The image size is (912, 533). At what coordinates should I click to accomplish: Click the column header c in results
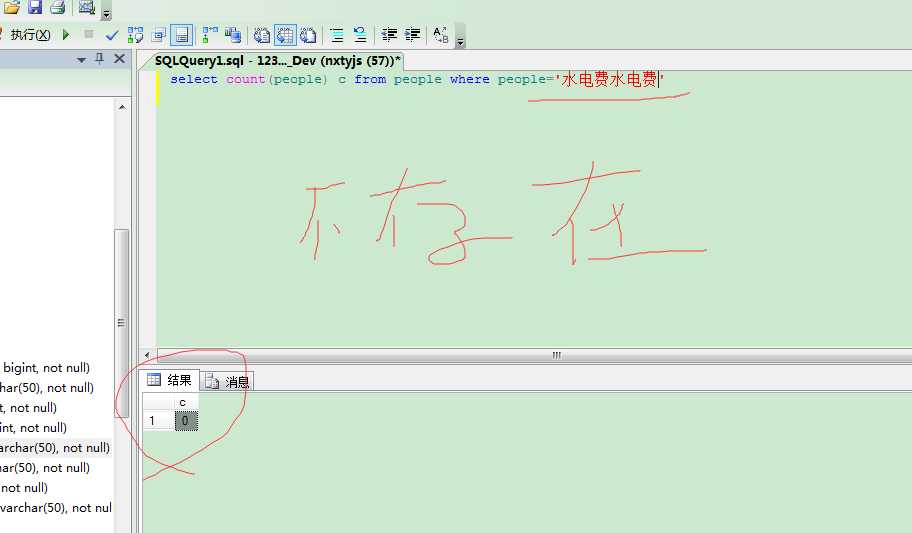[186, 402]
